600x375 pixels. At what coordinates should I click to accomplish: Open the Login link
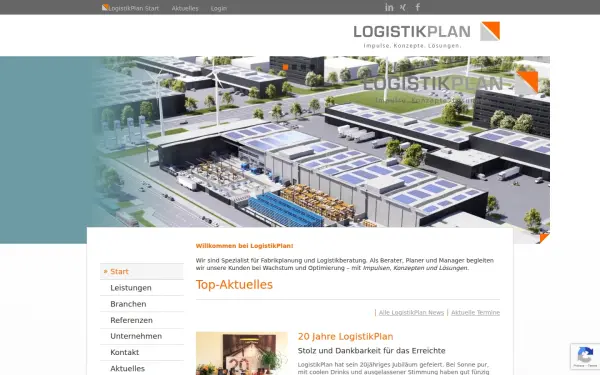pyautogui.click(x=218, y=8)
